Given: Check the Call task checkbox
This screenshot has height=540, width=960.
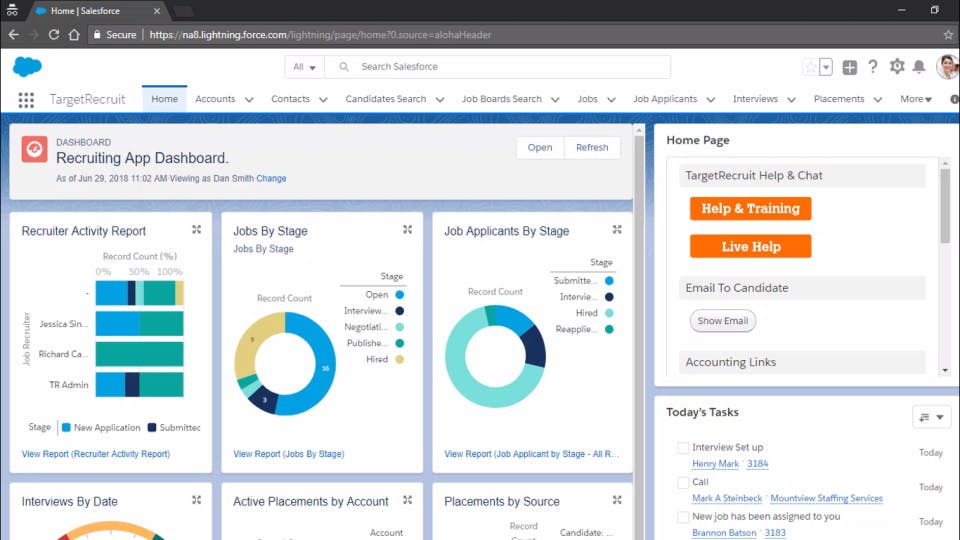Looking at the screenshot, I should 683,482.
